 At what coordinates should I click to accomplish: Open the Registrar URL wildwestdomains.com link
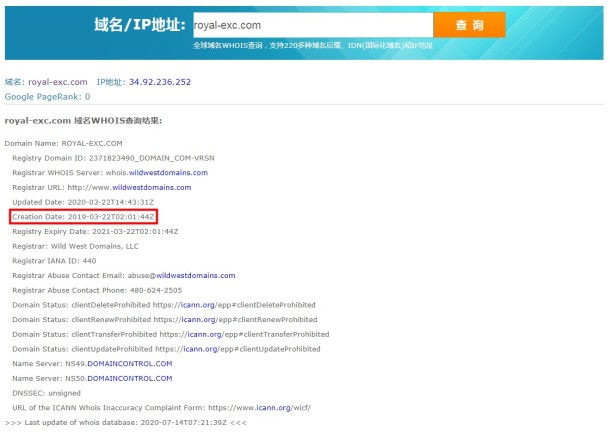tap(152, 188)
